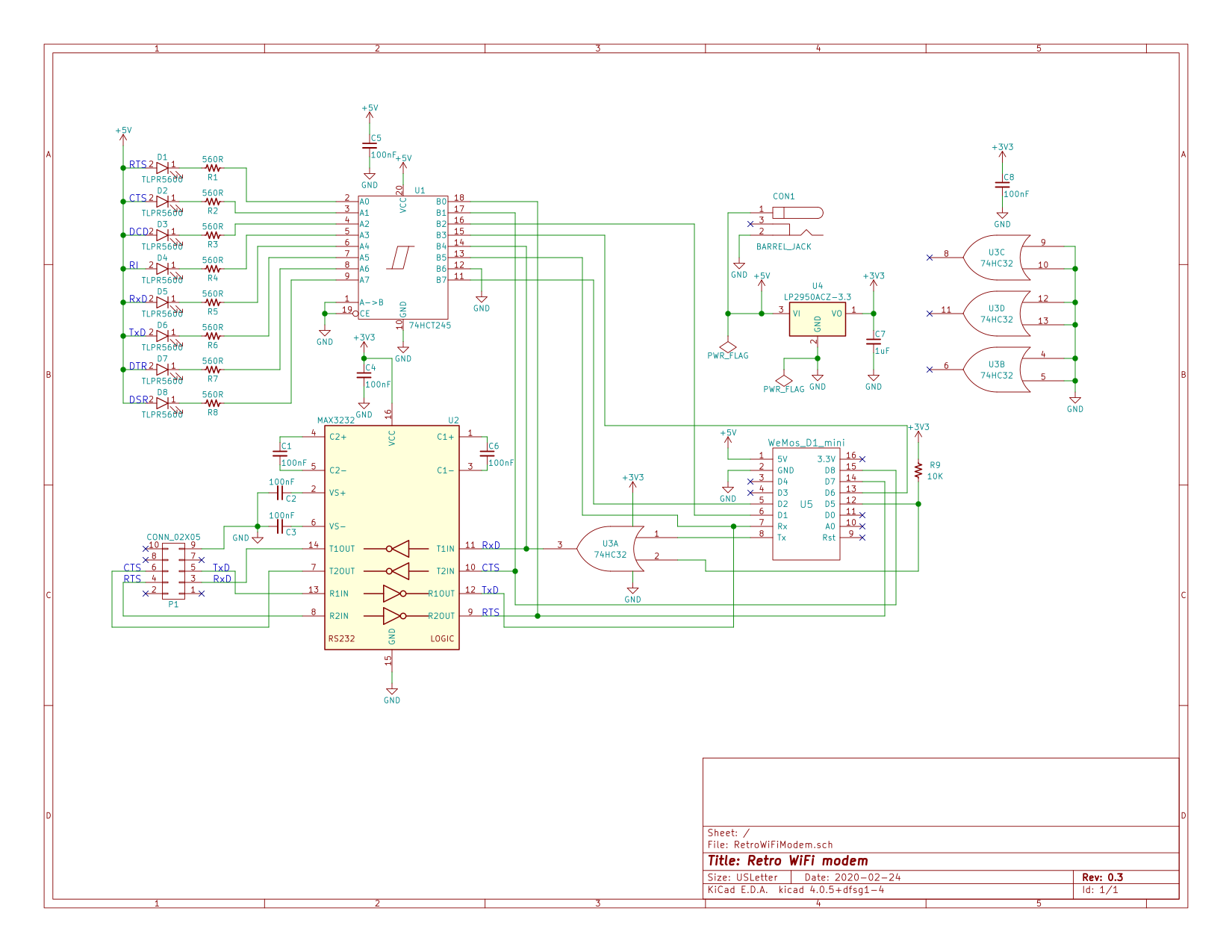Click the C6 capacitor symbol
Viewport: 1232px width, 952px height.
point(487,453)
